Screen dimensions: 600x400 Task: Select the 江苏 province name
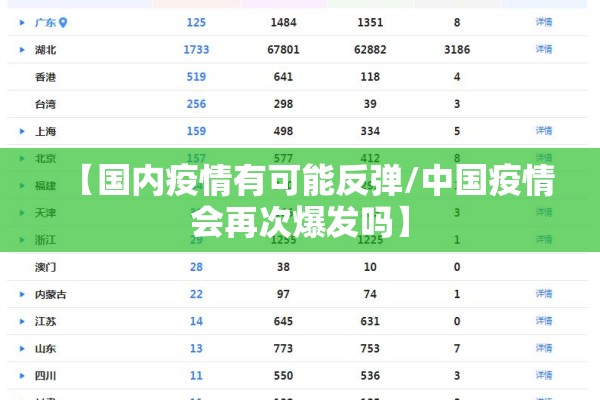pyautogui.click(x=46, y=322)
